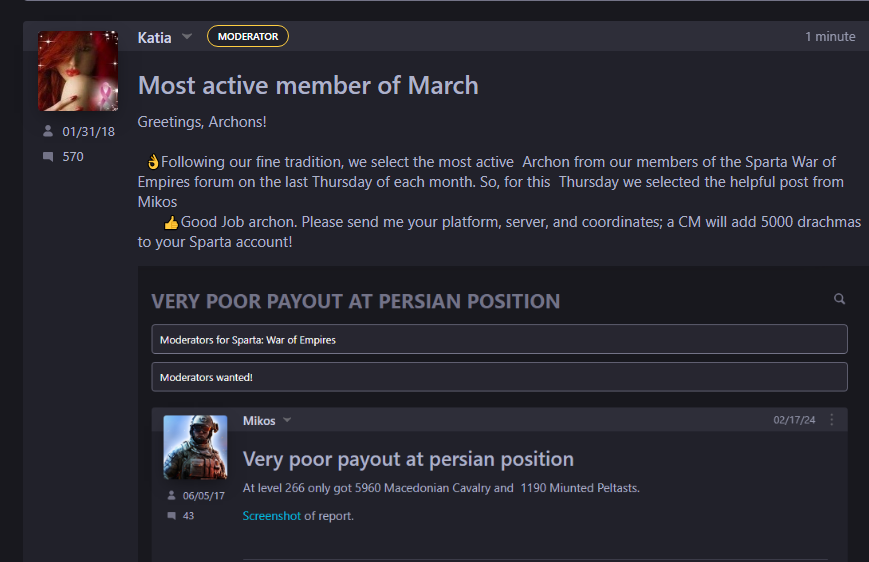Open the Screenshot link in Mikos's post
869x562 pixels.
click(x=272, y=516)
